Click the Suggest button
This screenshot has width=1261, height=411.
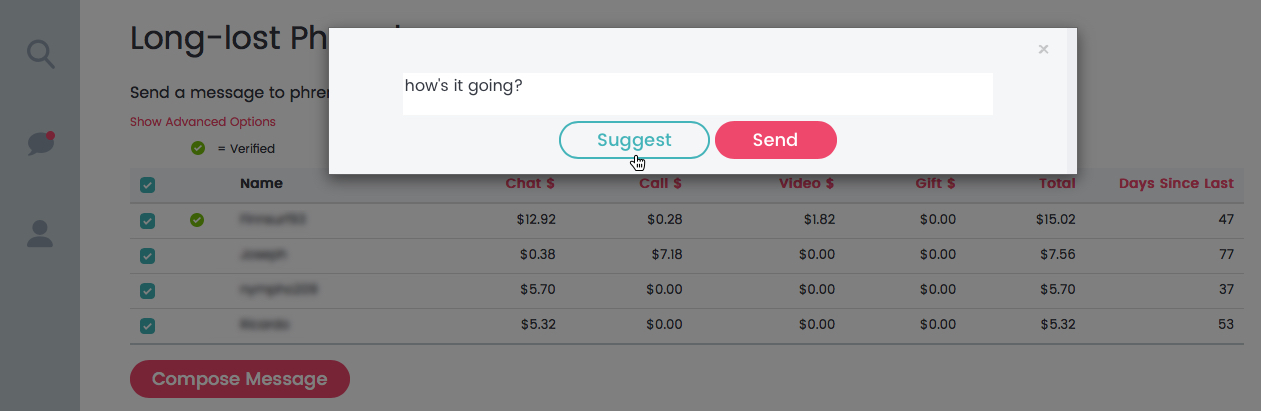[634, 140]
